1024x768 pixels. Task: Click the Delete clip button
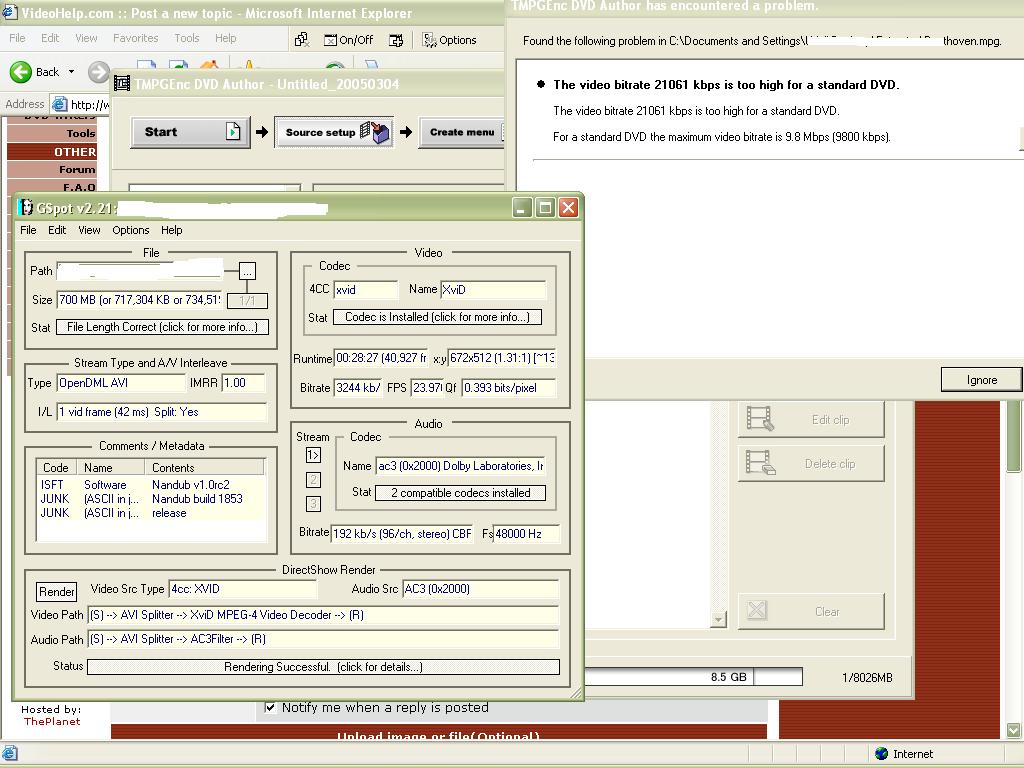click(x=811, y=464)
